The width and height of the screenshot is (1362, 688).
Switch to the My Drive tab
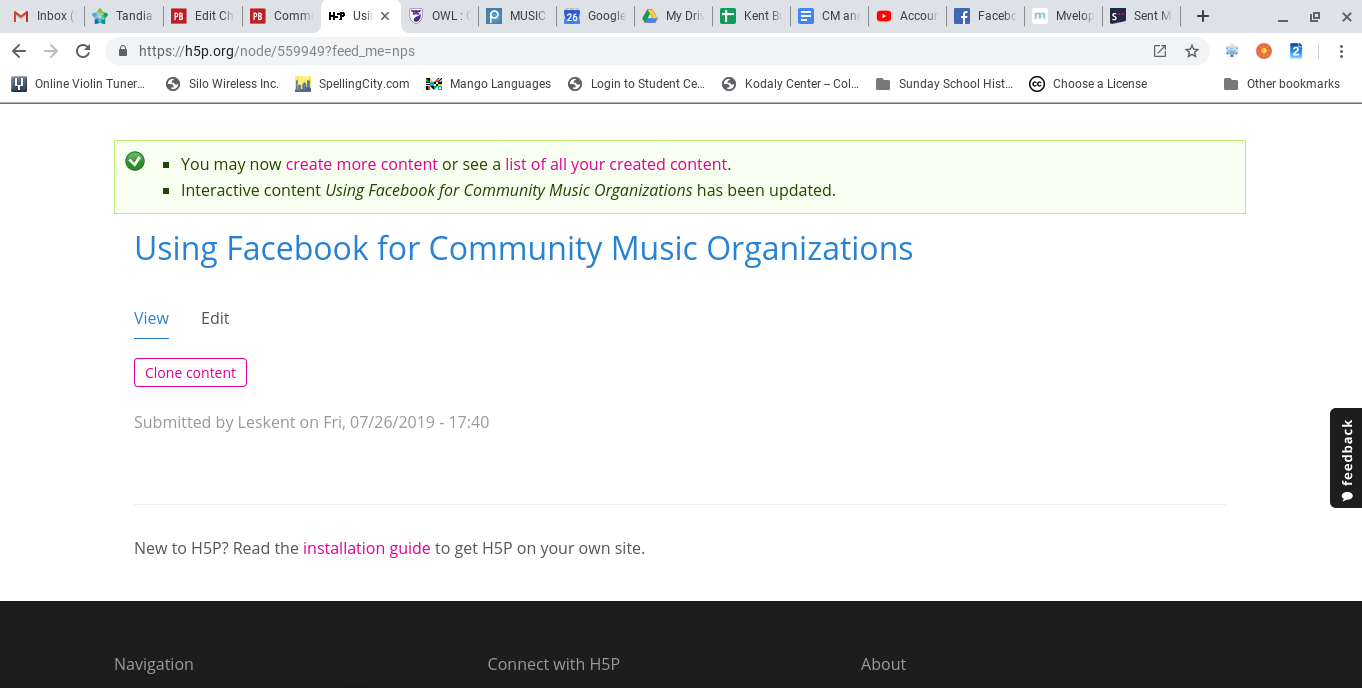click(x=673, y=16)
